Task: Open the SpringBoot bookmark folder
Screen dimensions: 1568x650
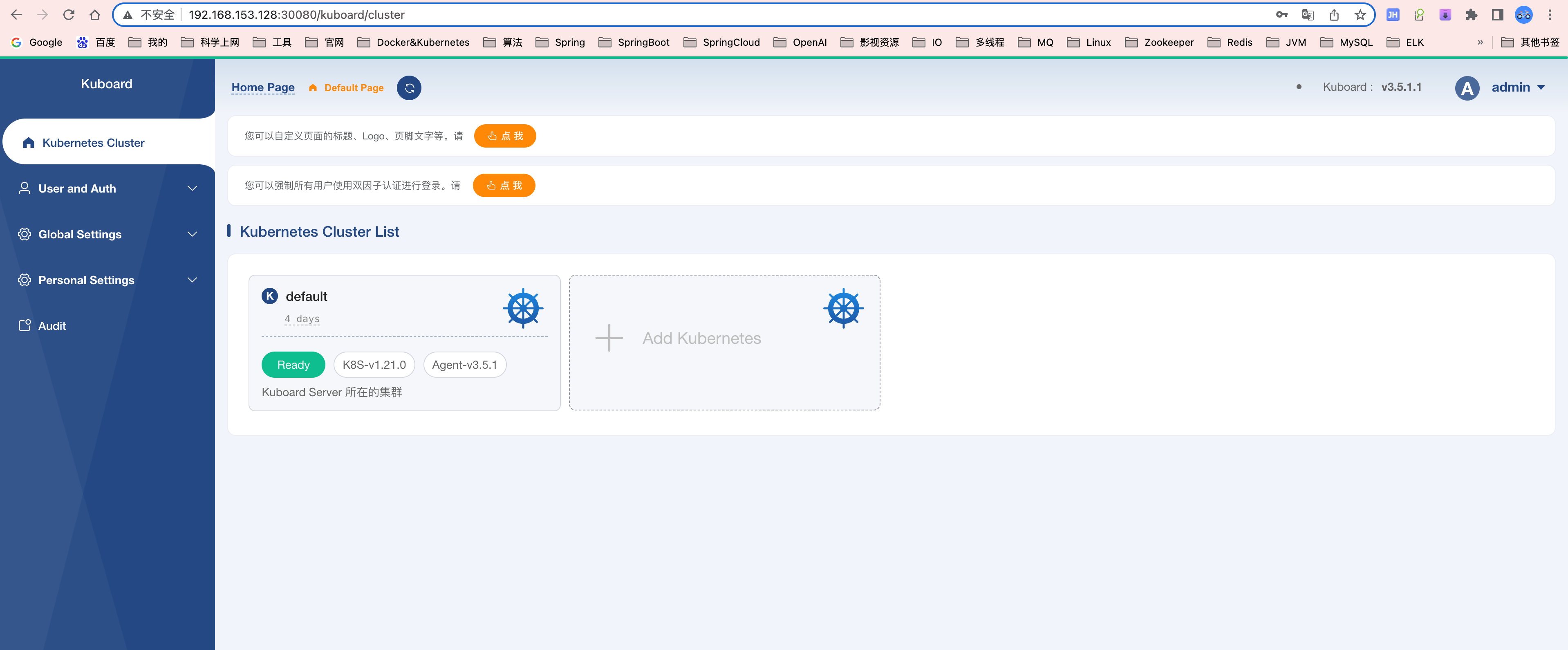Action: [x=634, y=42]
